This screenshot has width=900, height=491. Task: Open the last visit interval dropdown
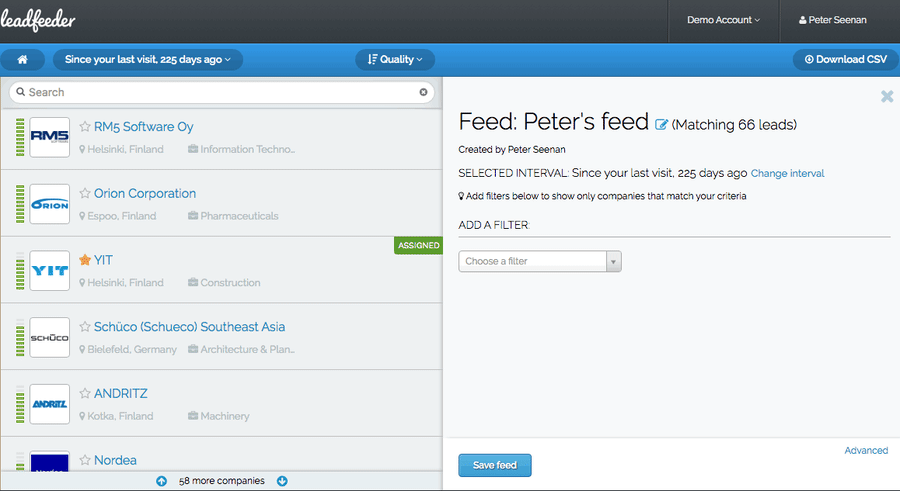(148, 60)
